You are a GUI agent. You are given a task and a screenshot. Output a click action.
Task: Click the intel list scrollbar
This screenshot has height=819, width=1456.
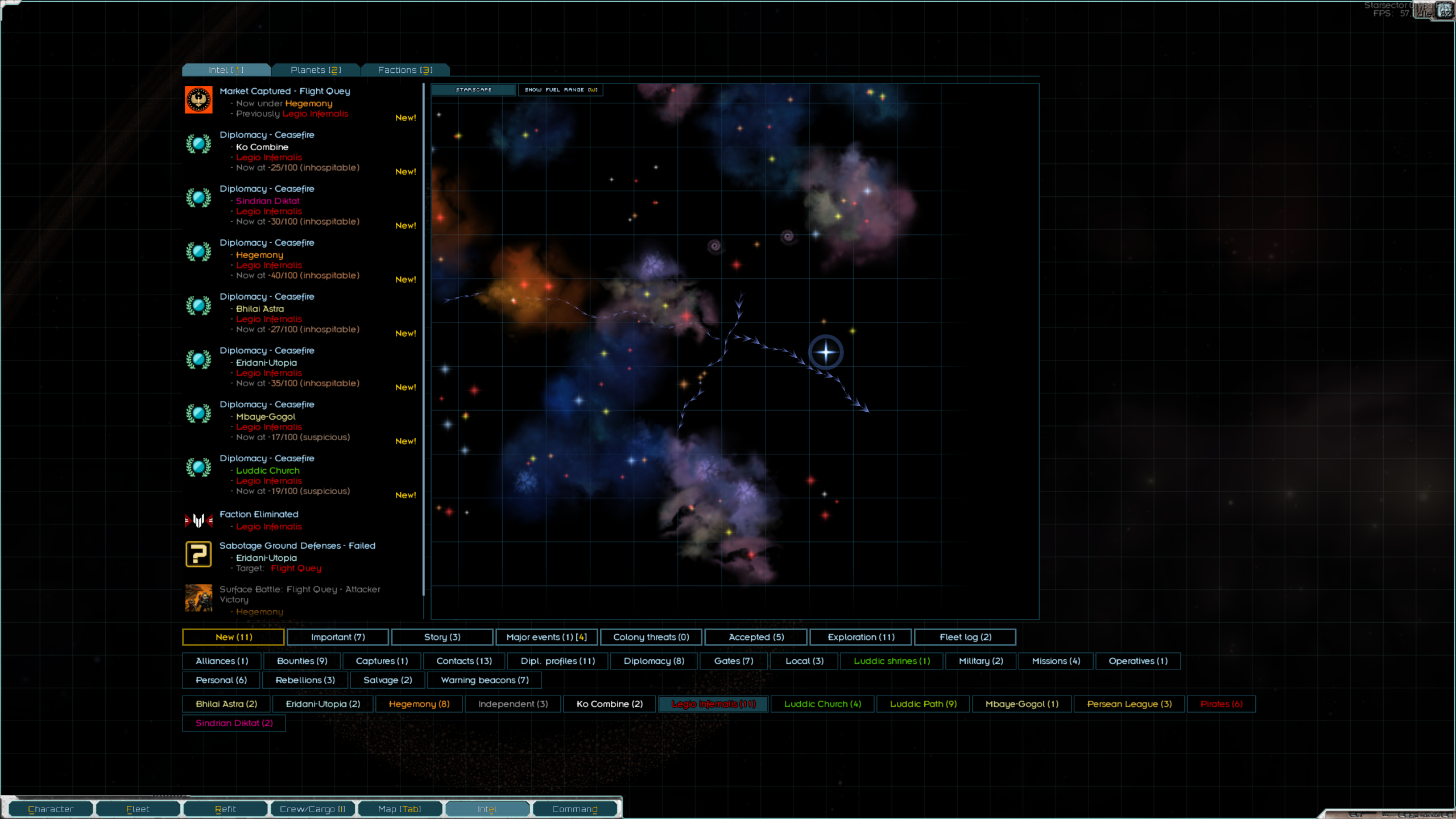(424, 341)
